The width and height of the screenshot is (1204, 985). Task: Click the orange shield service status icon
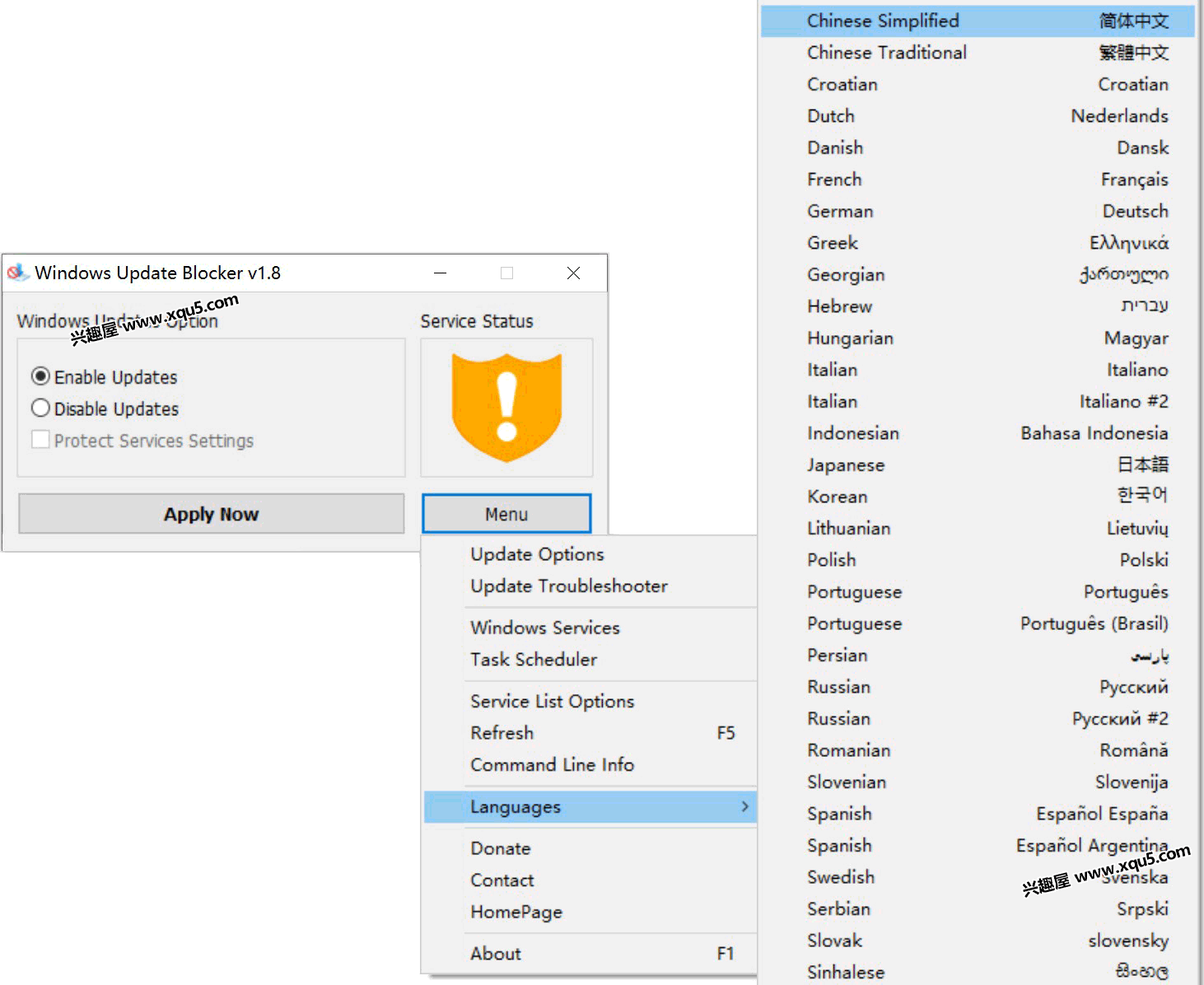[506, 407]
